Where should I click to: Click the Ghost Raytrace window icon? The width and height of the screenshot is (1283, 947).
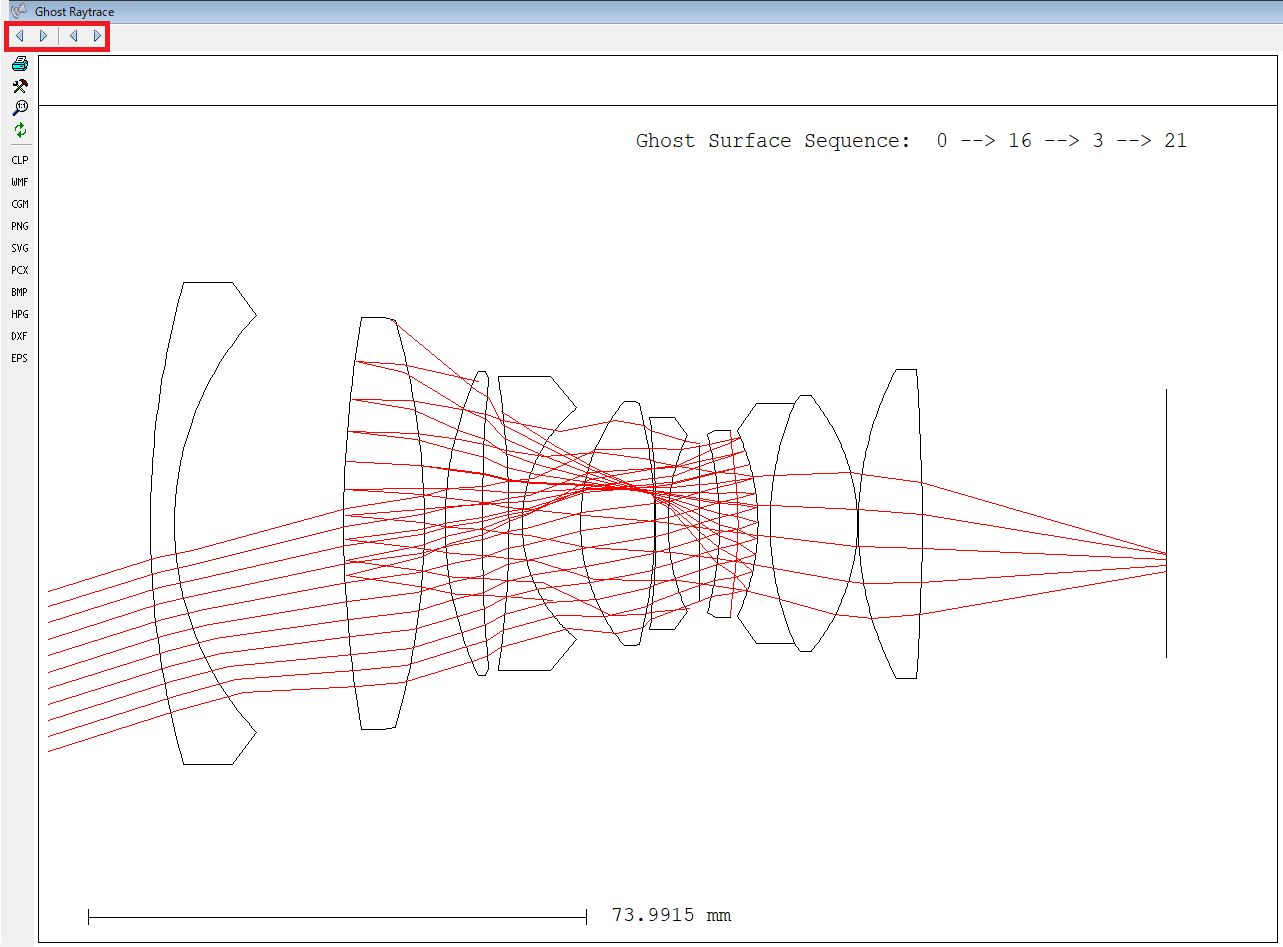click(18, 11)
